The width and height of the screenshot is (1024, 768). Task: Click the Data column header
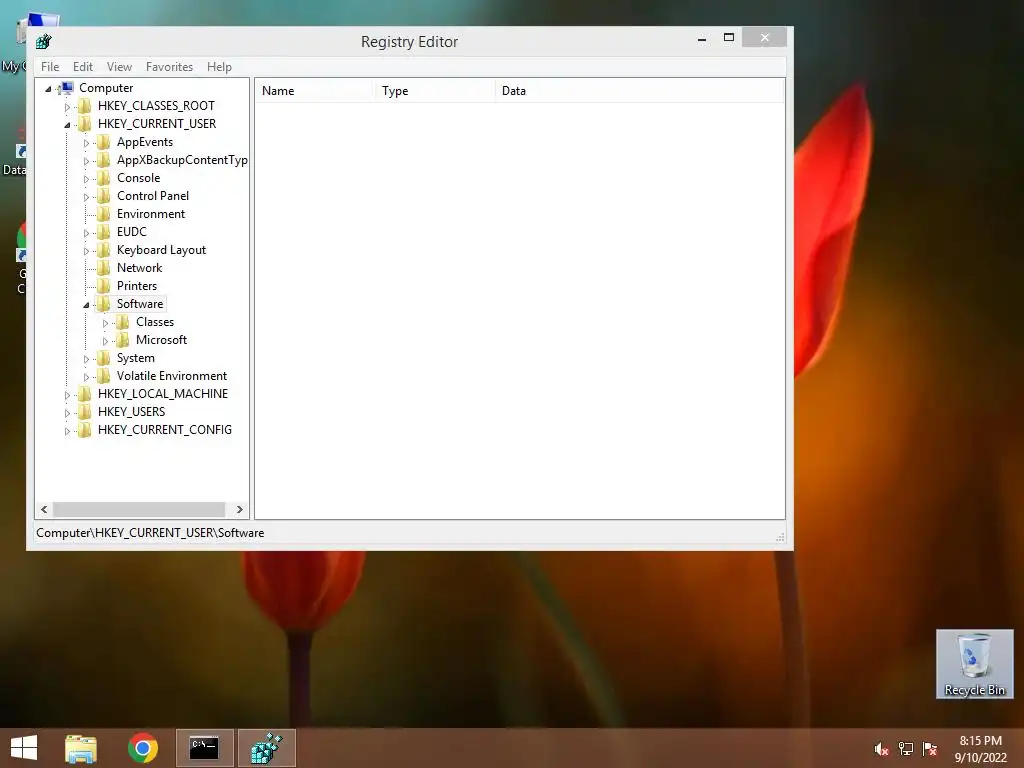639,91
